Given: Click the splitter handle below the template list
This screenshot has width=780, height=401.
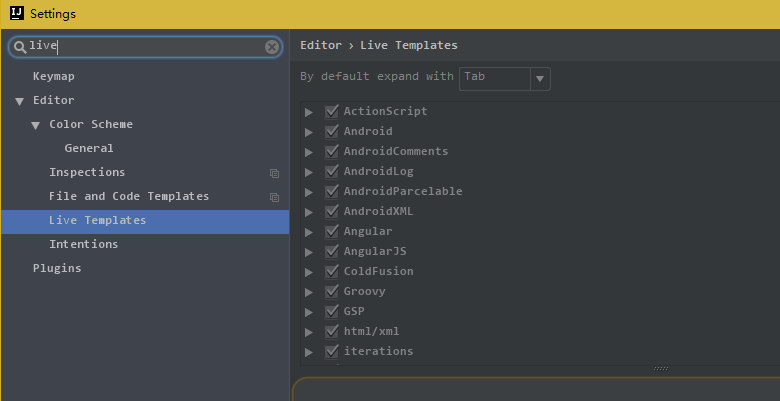Looking at the screenshot, I should click(x=660, y=368).
